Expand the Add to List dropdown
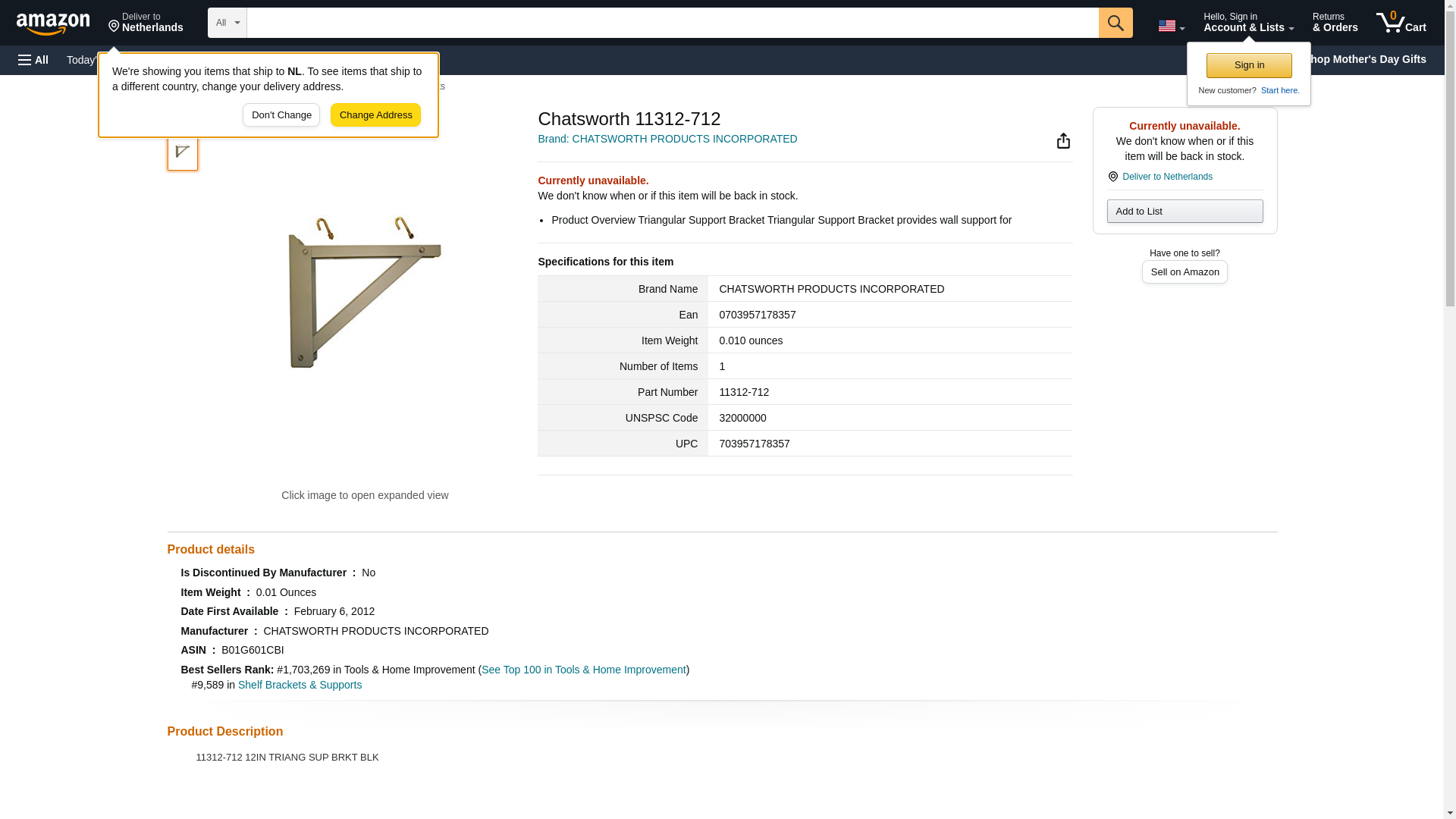The image size is (1456, 819). click(x=1184, y=212)
